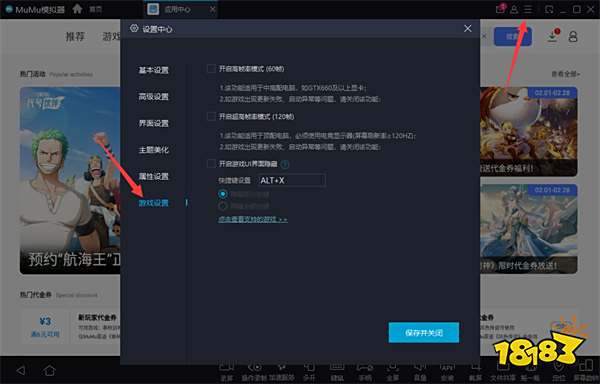Open profile icon in app center header
600x384 pixels.
coord(573,37)
